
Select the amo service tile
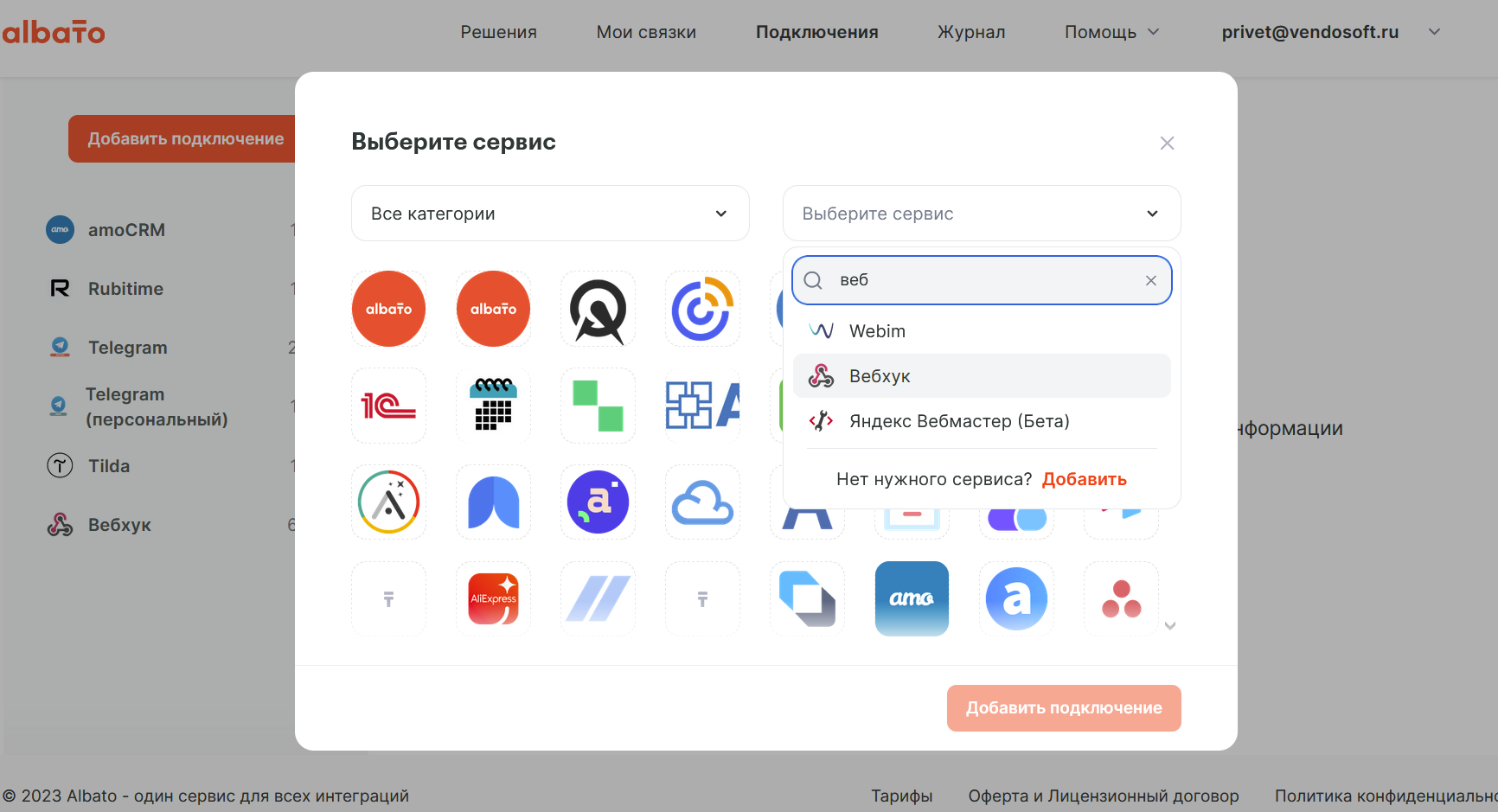coord(912,599)
